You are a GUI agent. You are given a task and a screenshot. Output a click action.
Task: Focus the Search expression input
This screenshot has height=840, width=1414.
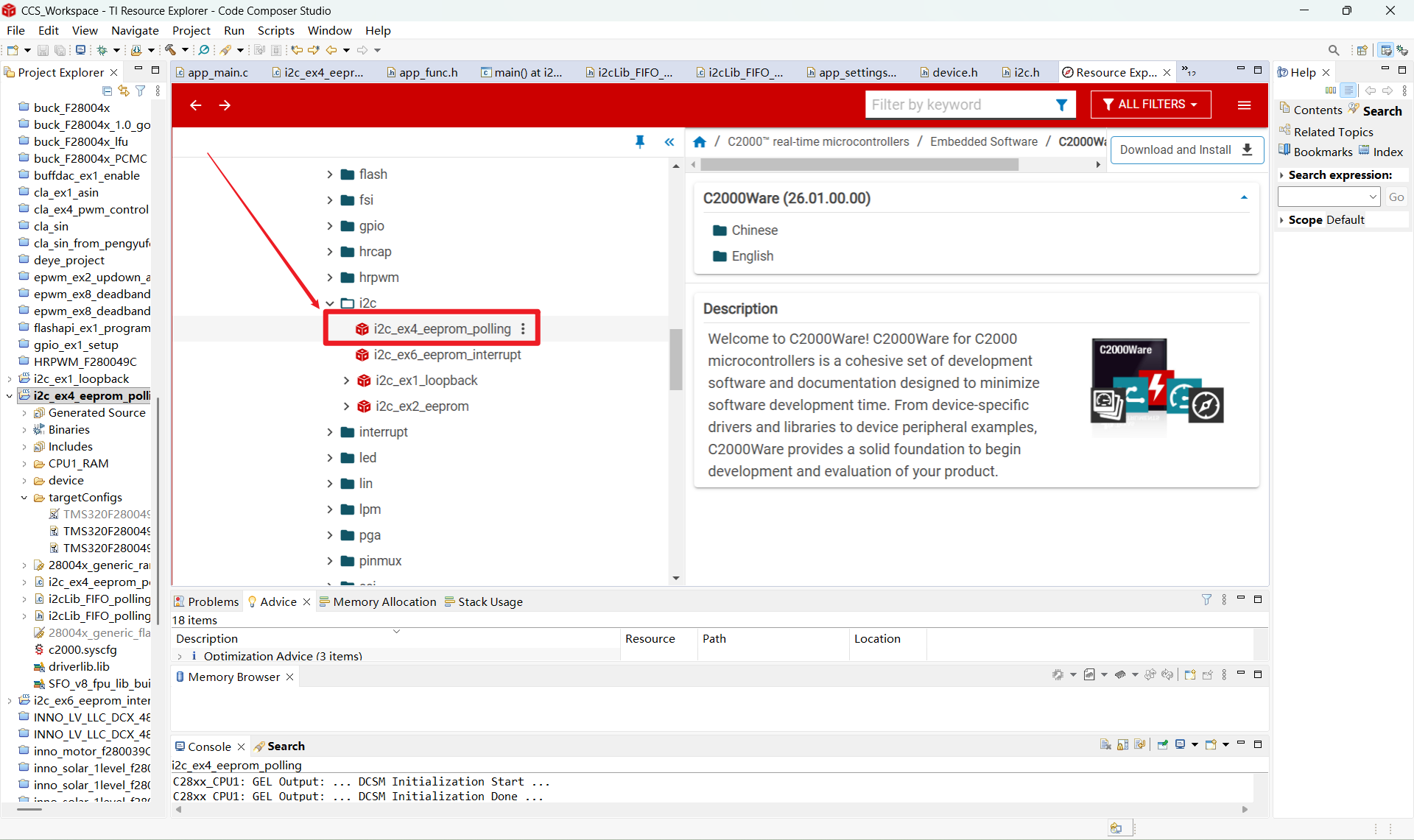pyautogui.click(x=1322, y=197)
